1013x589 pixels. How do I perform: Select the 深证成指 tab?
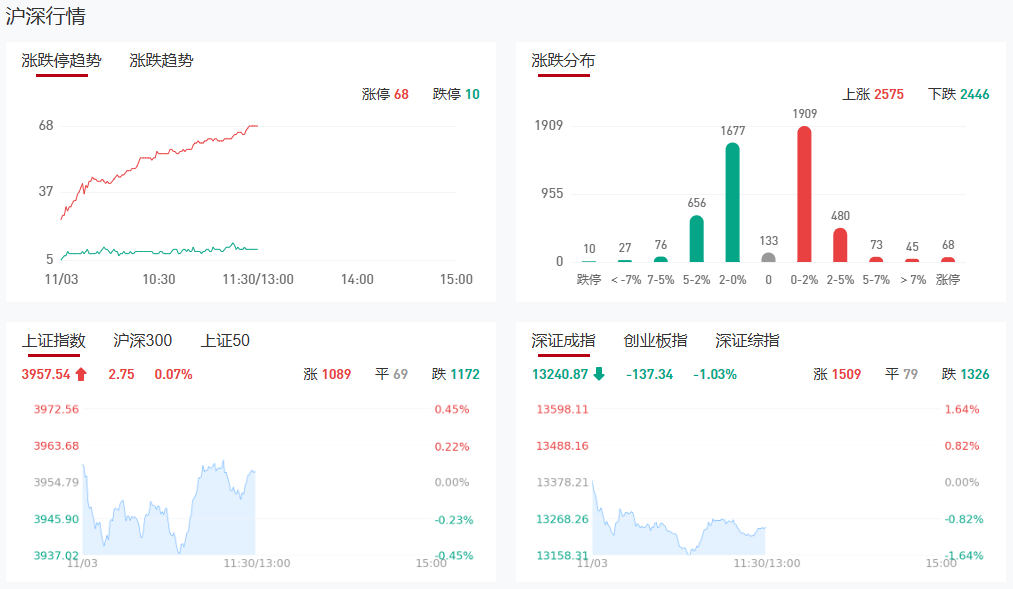pyautogui.click(x=563, y=341)
